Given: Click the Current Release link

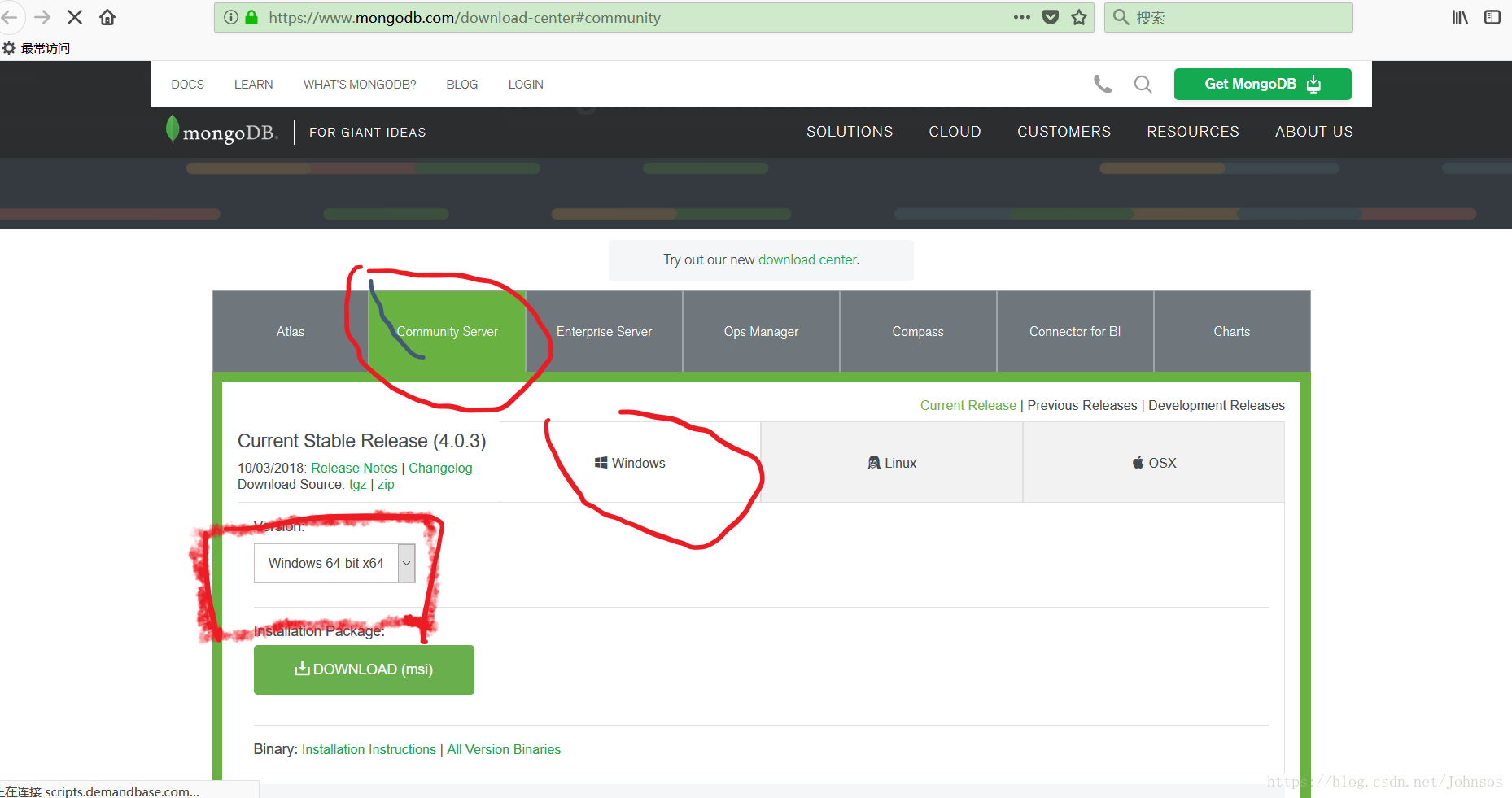Looking at the screenshot, I should [x=968, y=405].
